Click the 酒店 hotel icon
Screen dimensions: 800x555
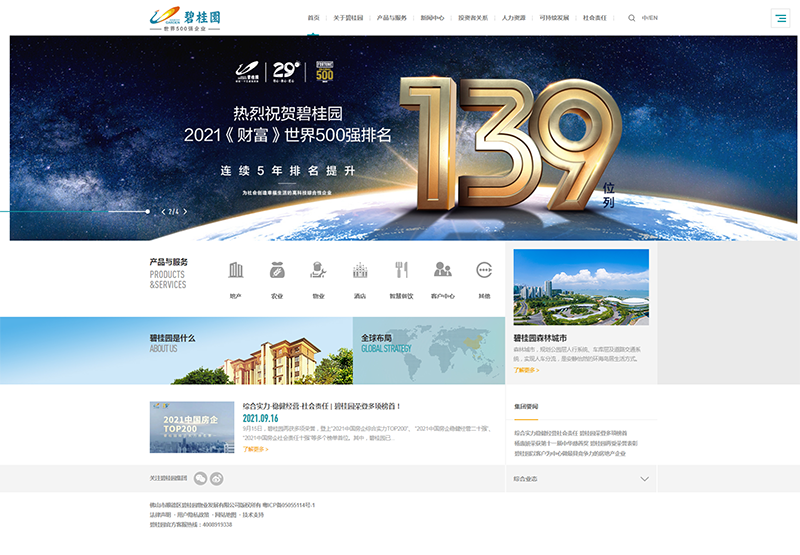tap(360, 270)
